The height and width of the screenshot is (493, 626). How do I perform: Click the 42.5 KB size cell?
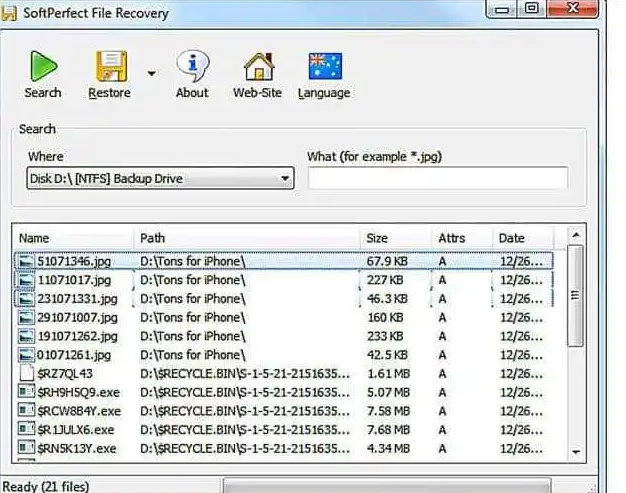[387, 355]
